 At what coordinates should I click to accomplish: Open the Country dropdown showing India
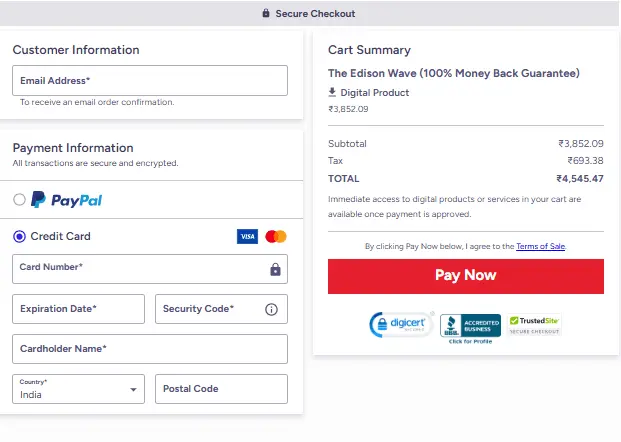[x=79, y=389]
